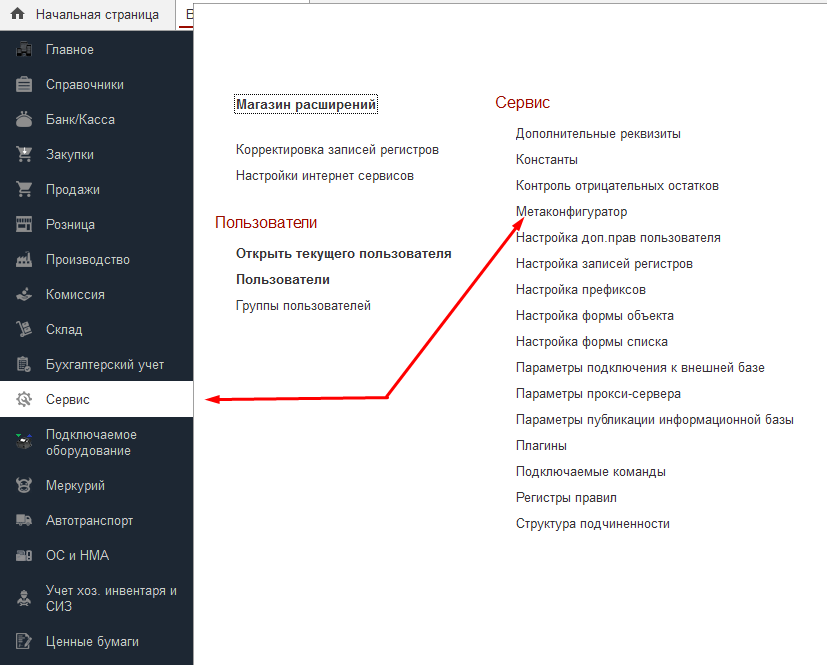The image size is (827, 665).
Task: Open Настройка формы списка
Action: coord(592,342)
